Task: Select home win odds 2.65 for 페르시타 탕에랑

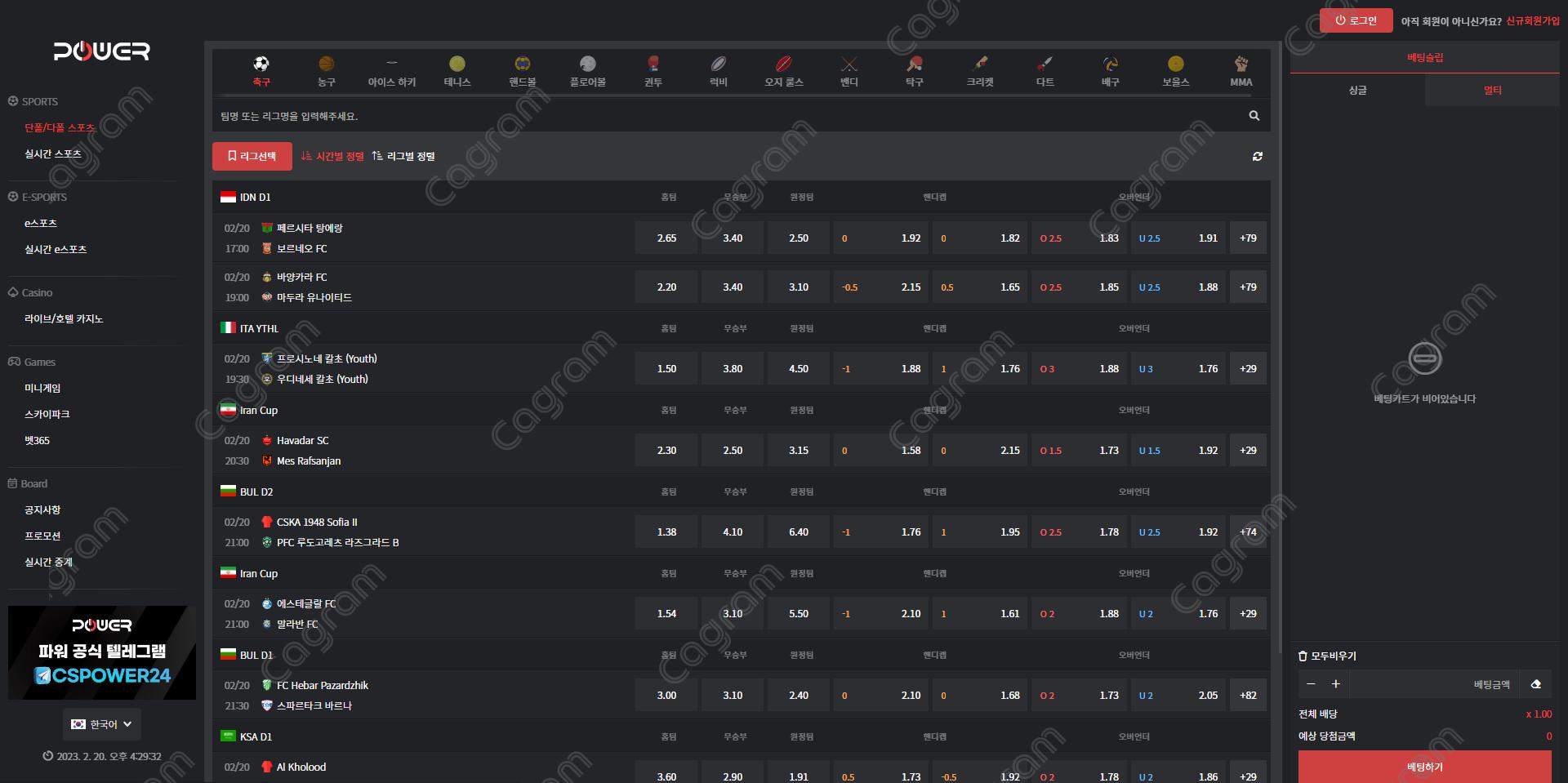Action: (666, 238)
